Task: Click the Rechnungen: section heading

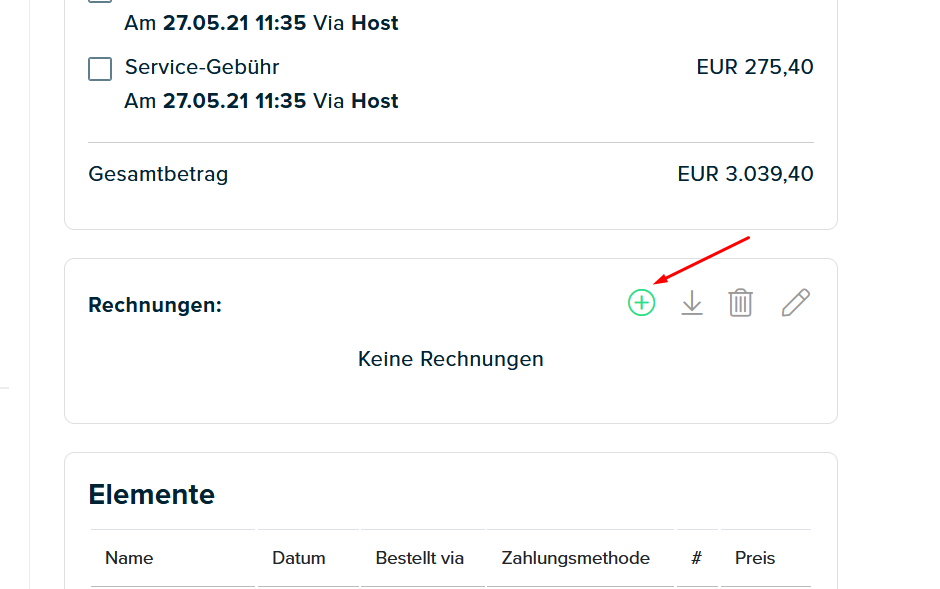Action: [x=155, y=305]
